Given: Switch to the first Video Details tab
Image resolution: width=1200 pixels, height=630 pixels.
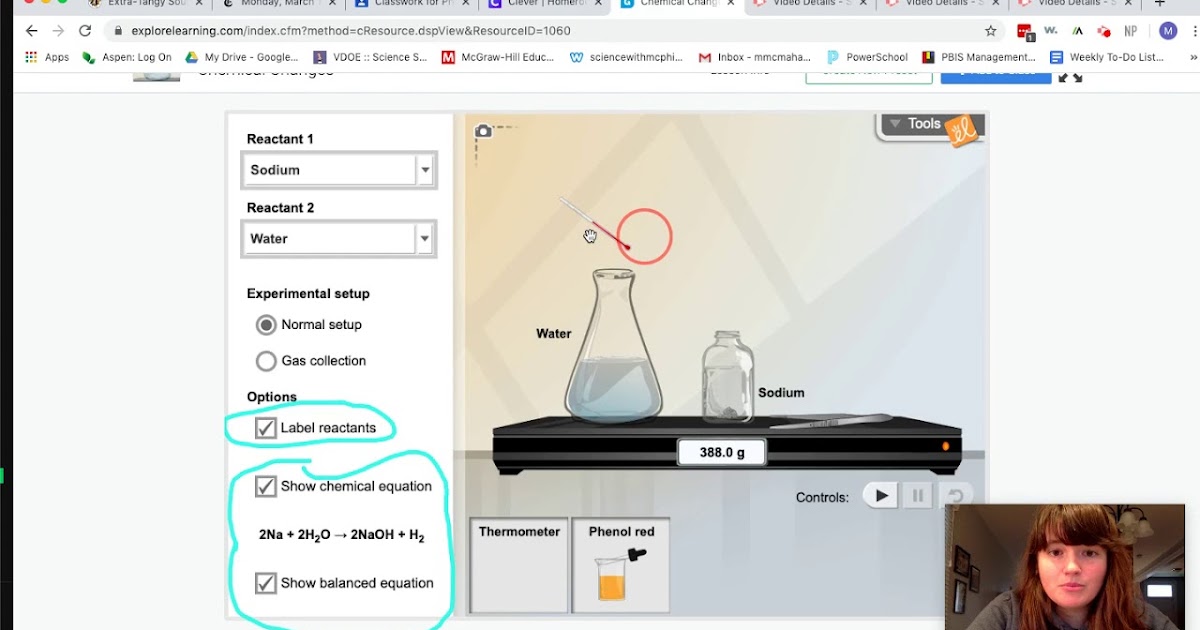Looking at the screenshot, I should point(808,4).
